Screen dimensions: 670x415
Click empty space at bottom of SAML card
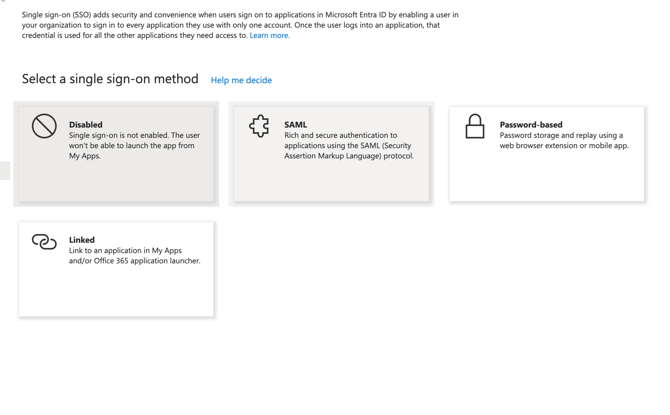(x=331, y=183)
